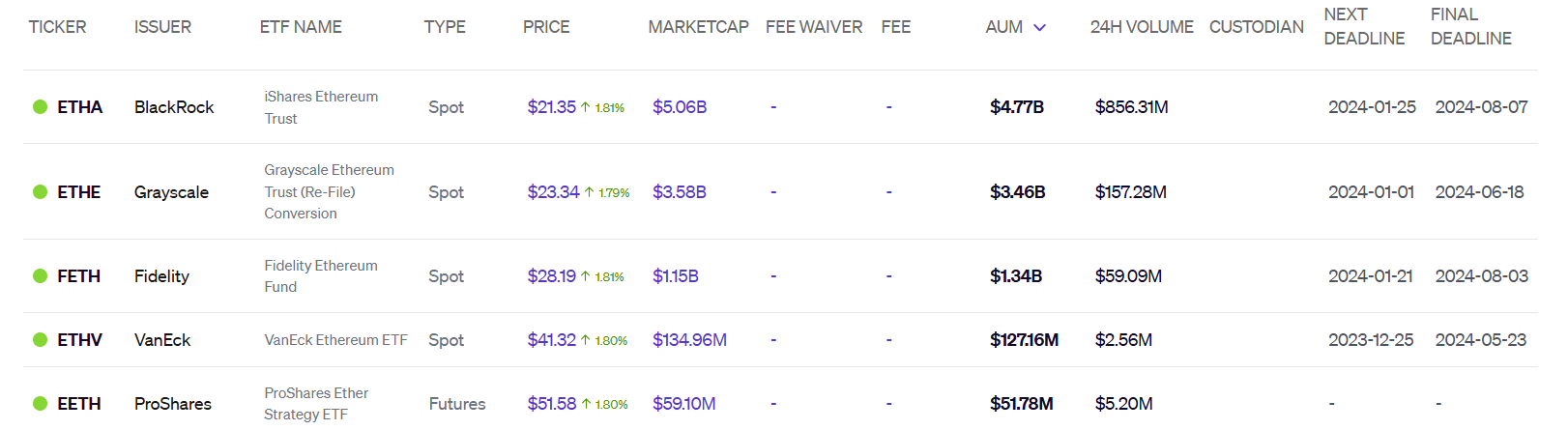The width and height of the screenshot is (1568, 430).
Task: Click the green status dot beside ETHE
Action: point(41,192)
